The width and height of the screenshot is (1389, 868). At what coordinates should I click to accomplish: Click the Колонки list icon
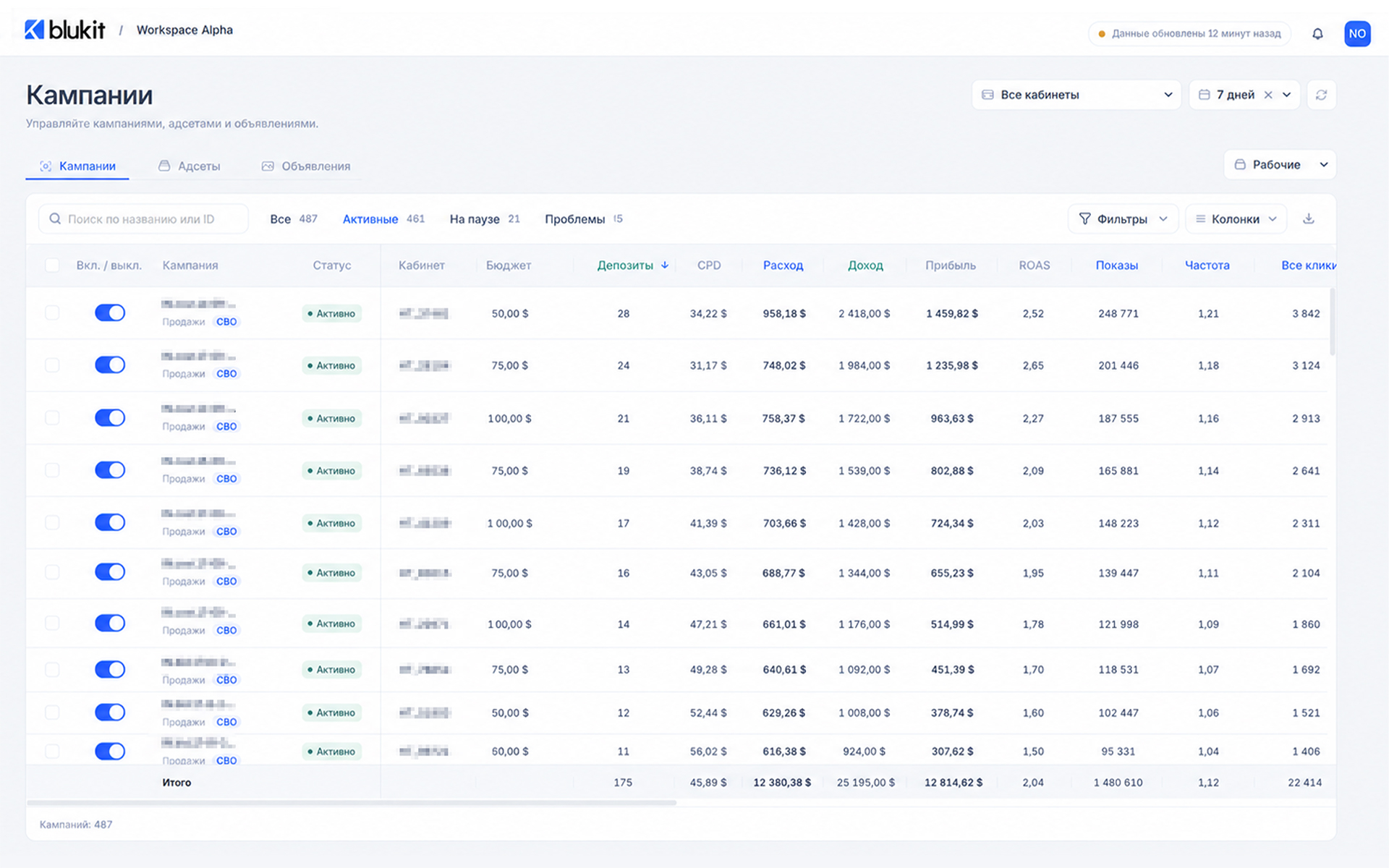tap(1201, 218)
